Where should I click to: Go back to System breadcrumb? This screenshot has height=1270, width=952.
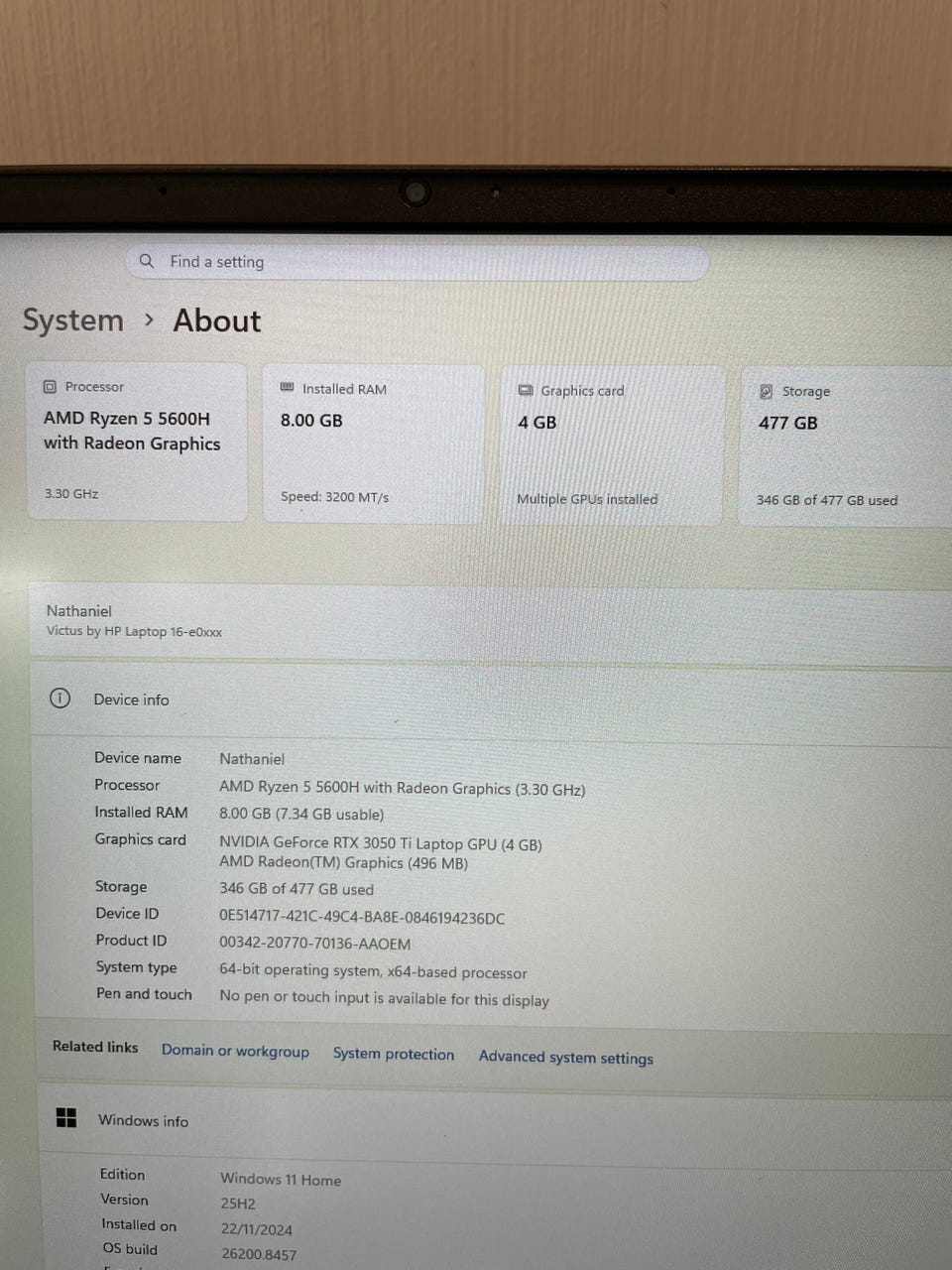pos(73,320)
